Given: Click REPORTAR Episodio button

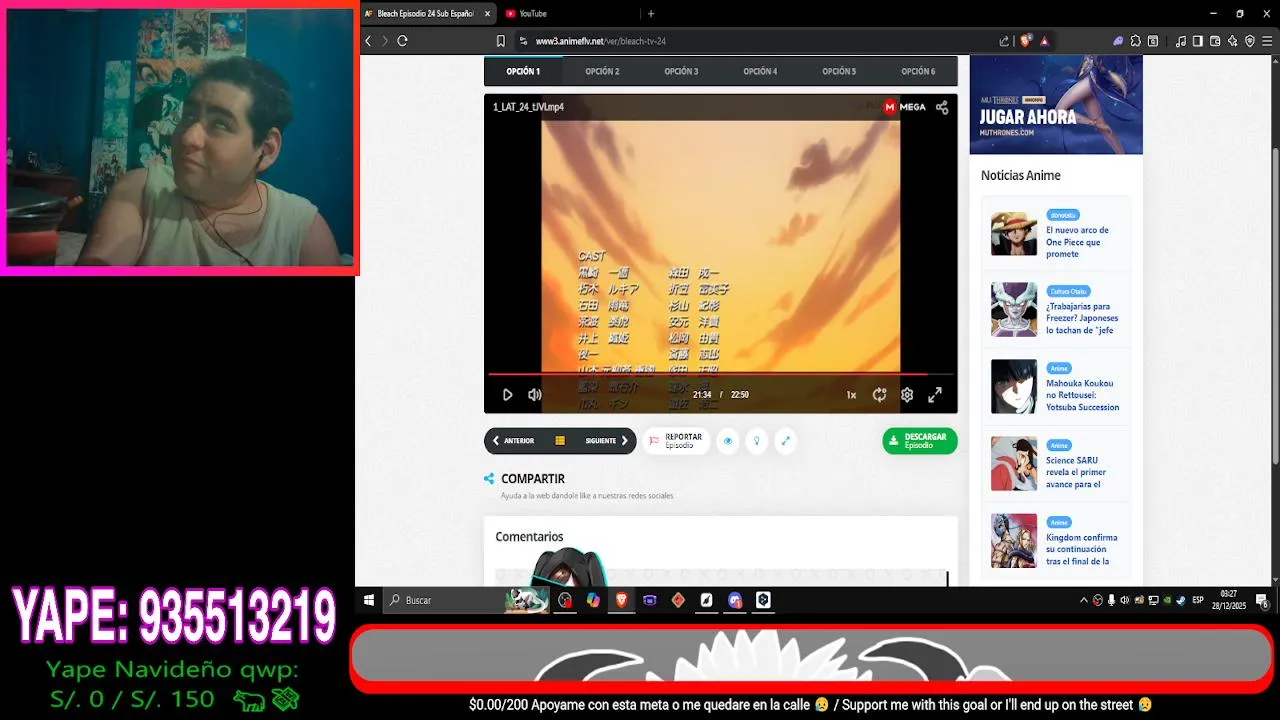Looking at the screenshot, I should coord(676,441).
